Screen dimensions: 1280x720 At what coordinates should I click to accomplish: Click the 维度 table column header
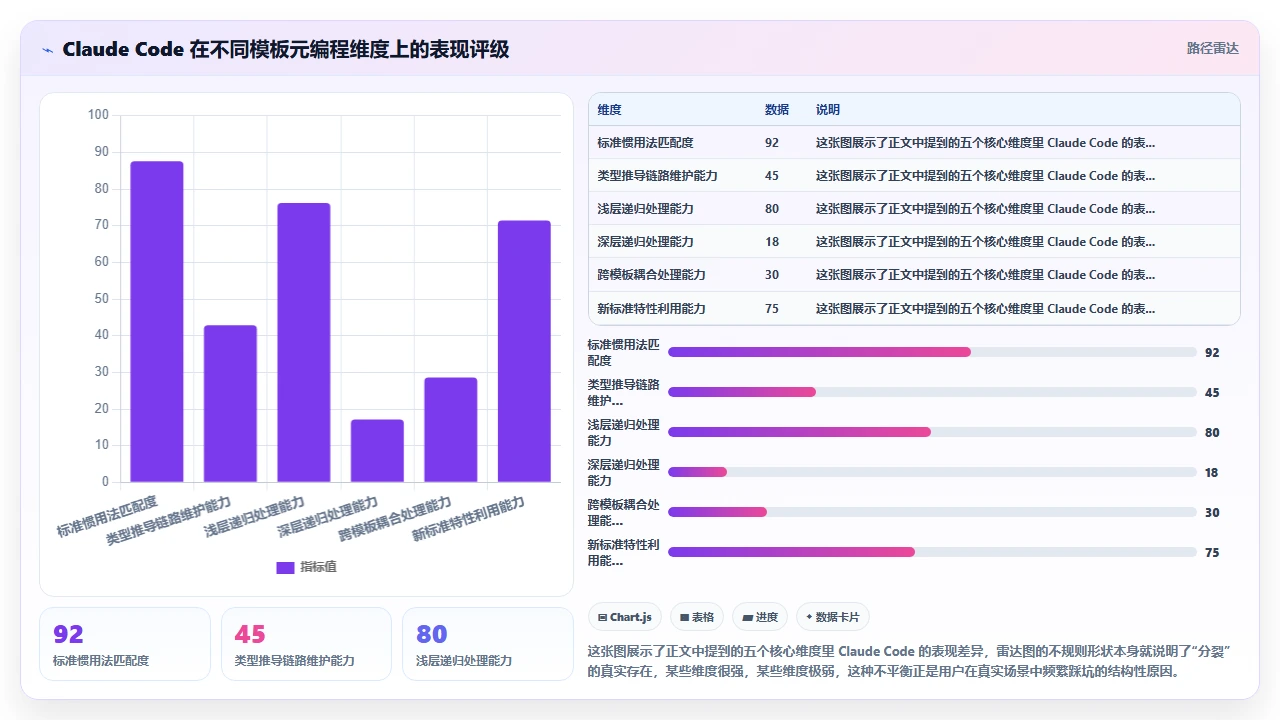[x=609, y=110]
